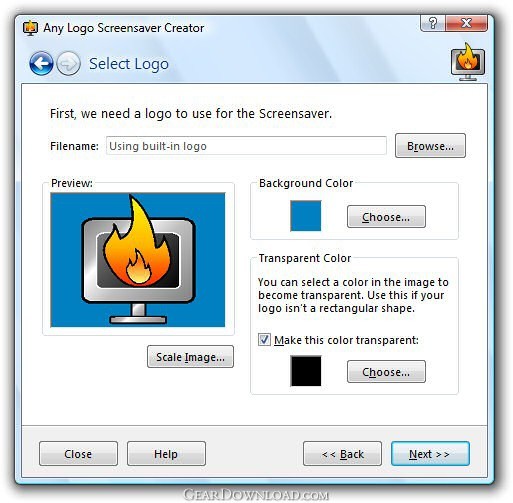Choose a new background color

pos(386,217)
